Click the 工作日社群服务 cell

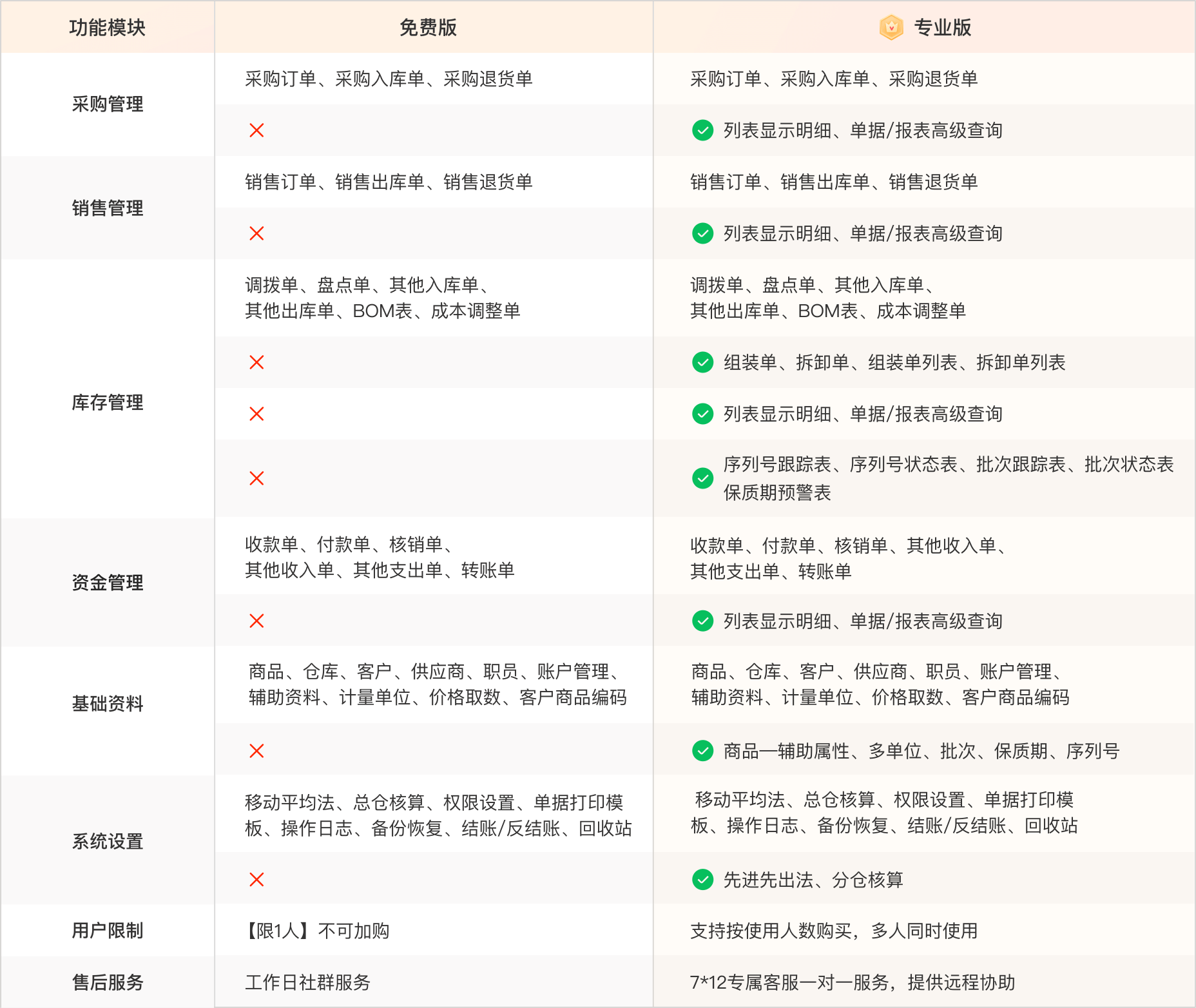(x=307, y=982)
